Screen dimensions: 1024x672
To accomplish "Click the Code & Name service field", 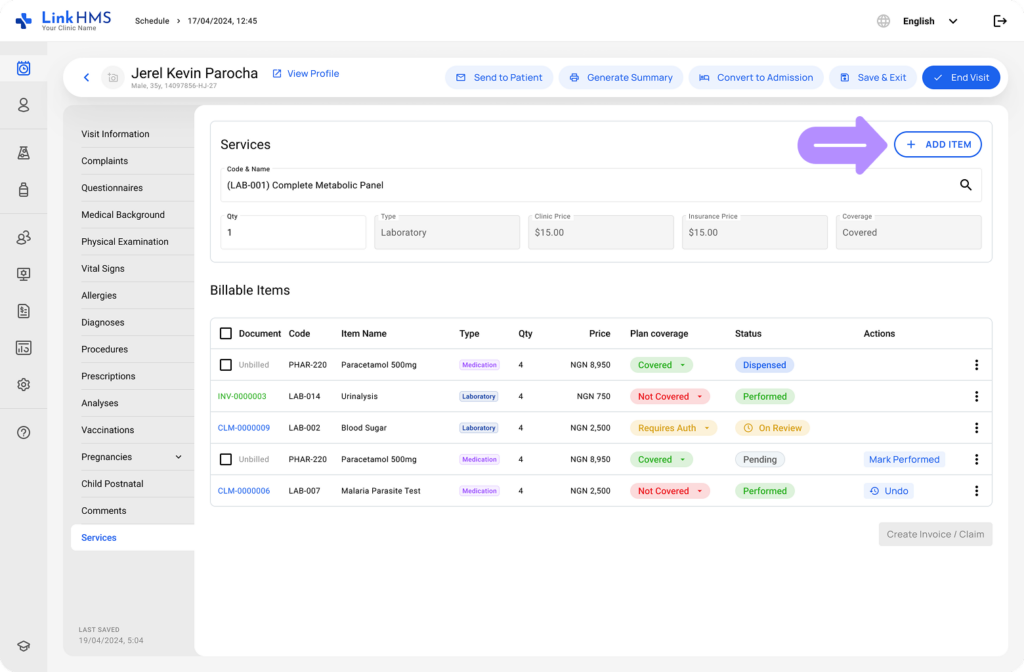I will coord(601,185).
